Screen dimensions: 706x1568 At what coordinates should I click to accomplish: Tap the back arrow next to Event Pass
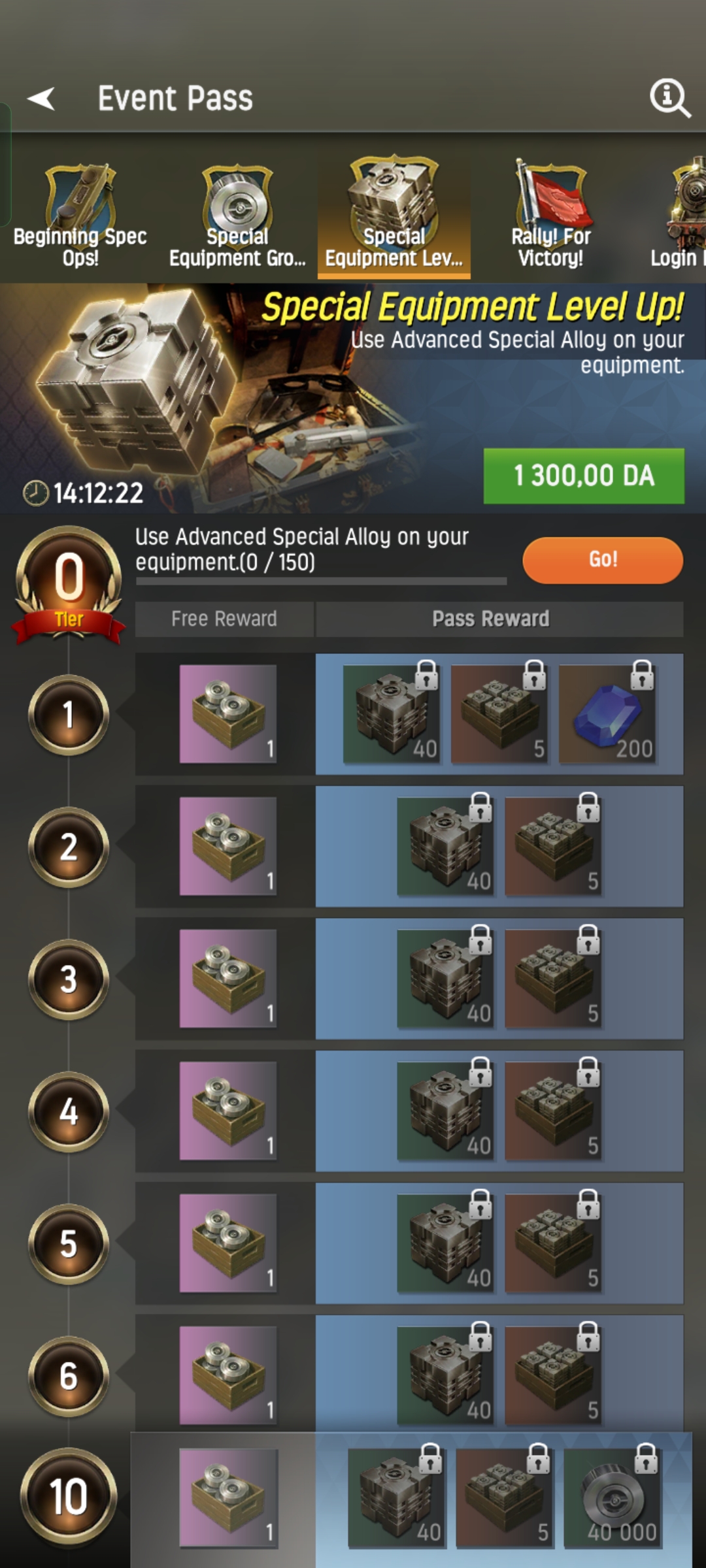(x=41, y=99)
